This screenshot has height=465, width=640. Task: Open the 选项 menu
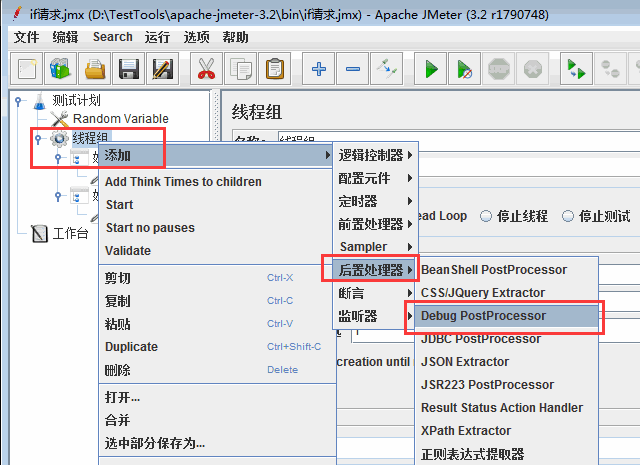click(x=196, y=37)
